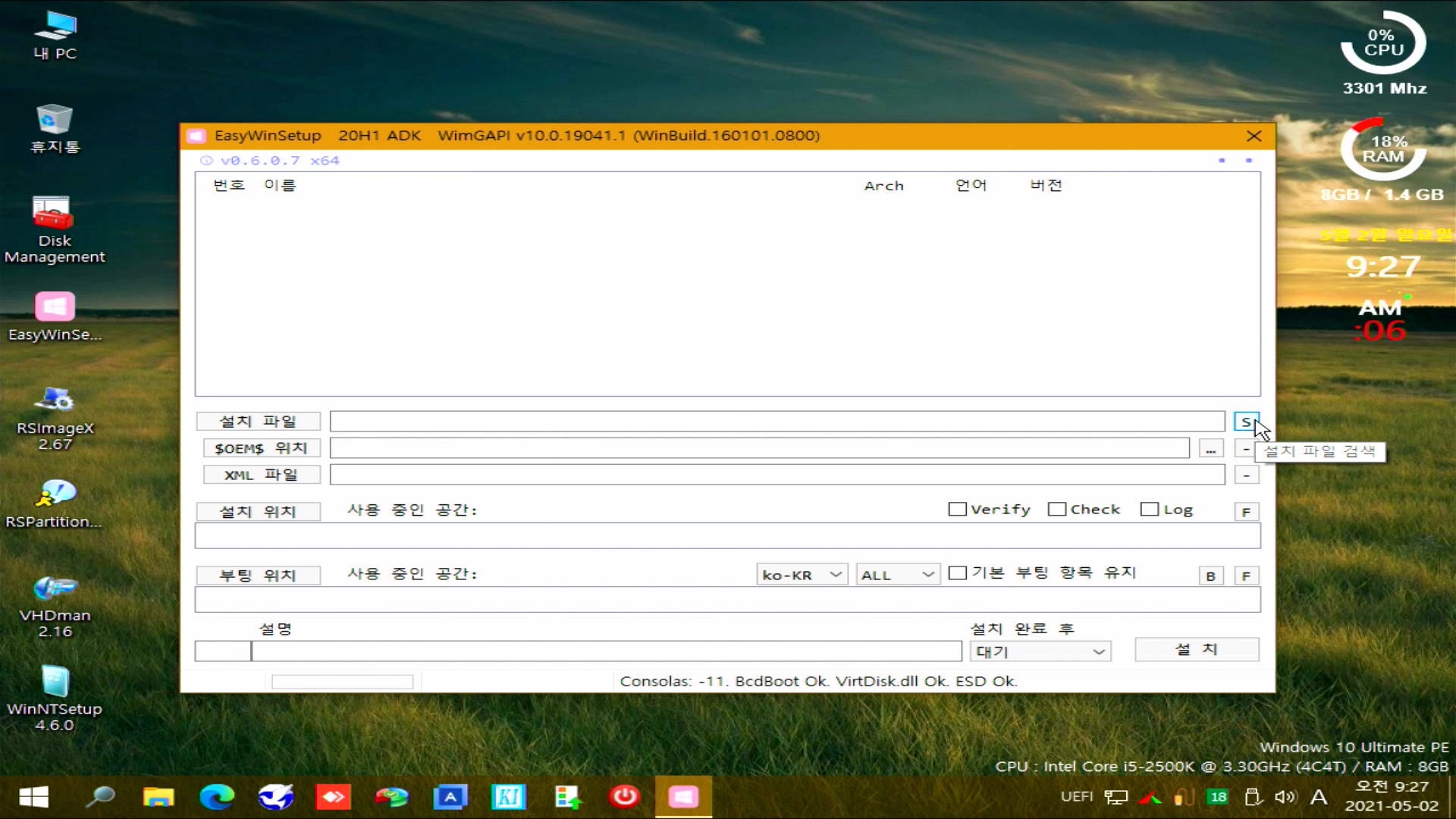
Task: Click the taskbar clock 오전 9:27
Action: click(1392, 787)
